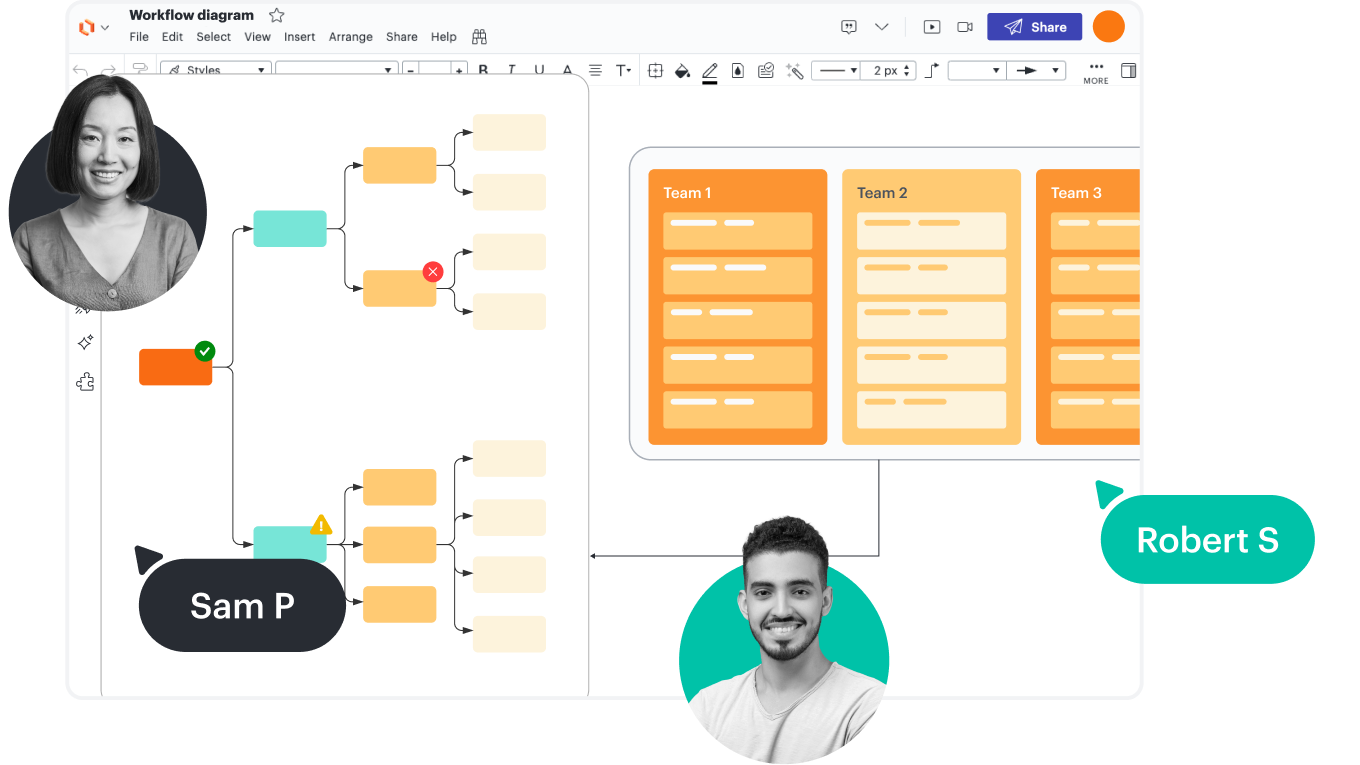This screenshot has height=765, width=1360.
Task: Click the magic wand icon in toolbar
Action: (x=795, y=71)
